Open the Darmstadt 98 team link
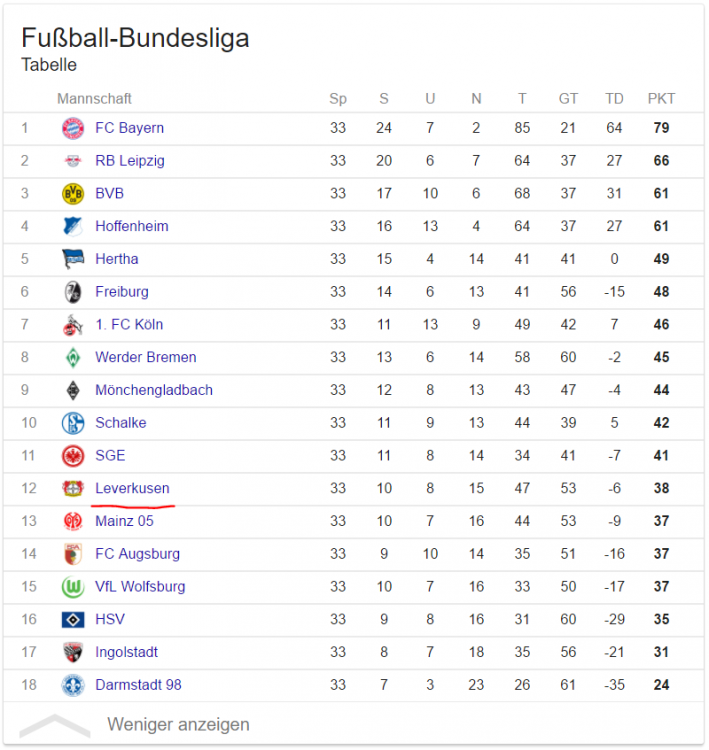 [138, 685]
